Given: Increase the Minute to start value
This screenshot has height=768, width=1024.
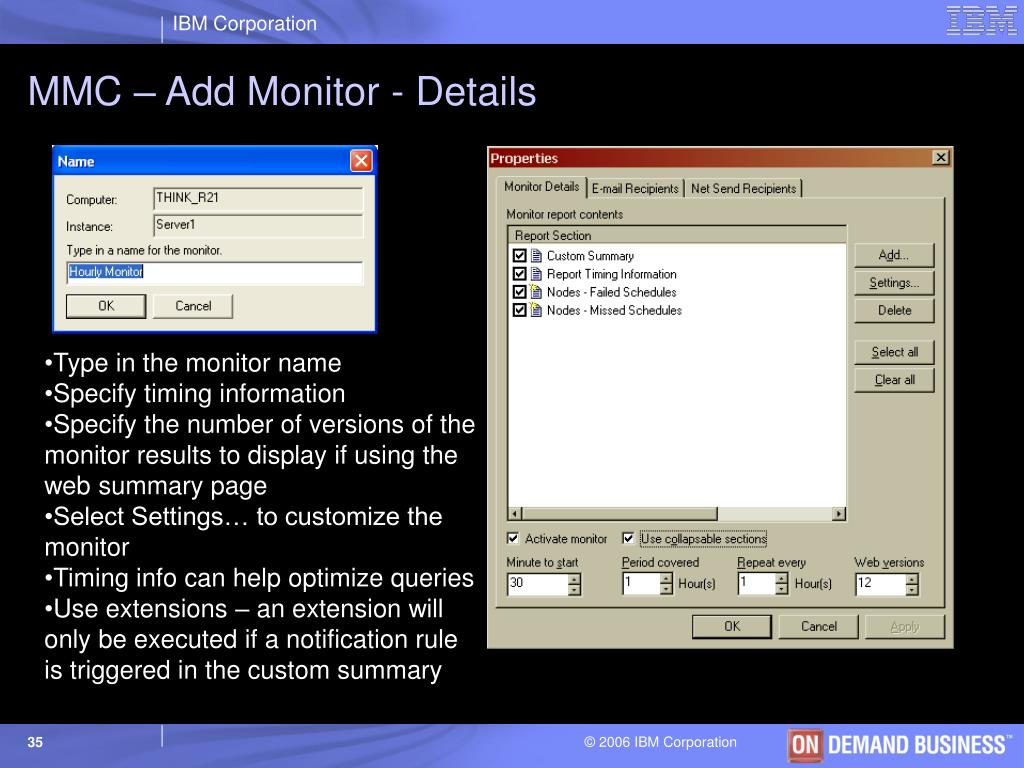Looking at the screenshot, I should (x=574, y=579).
